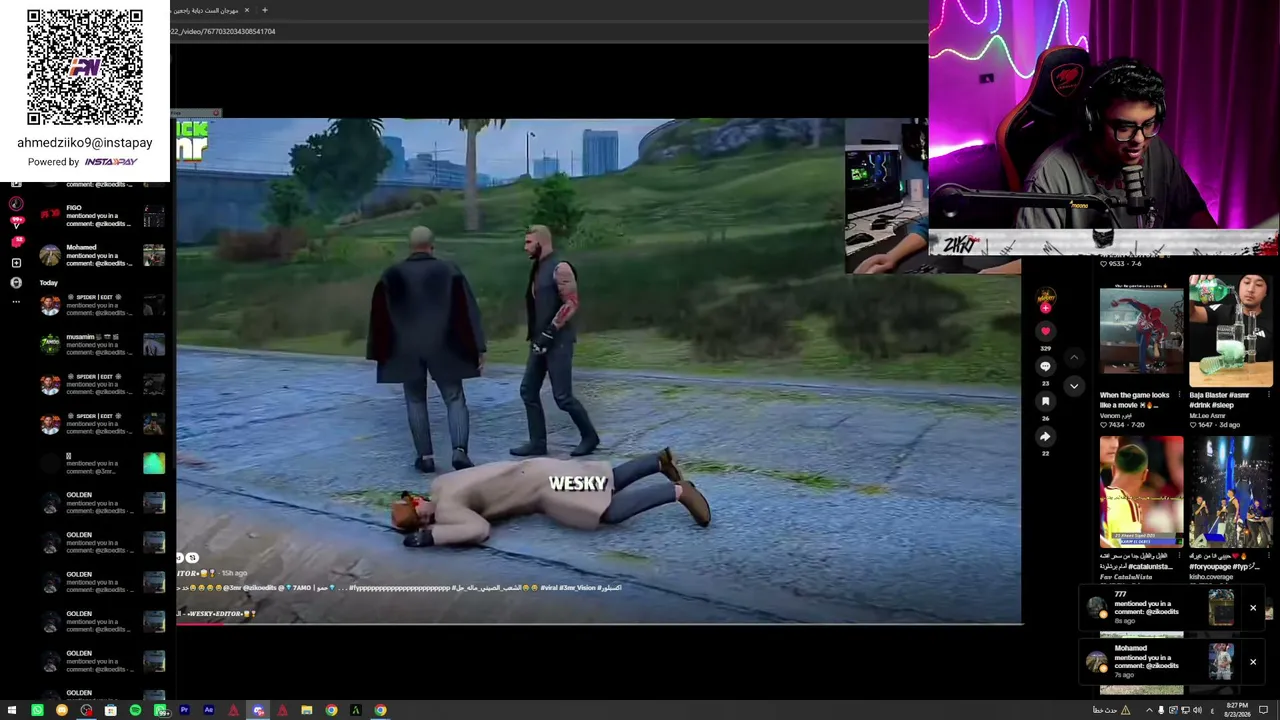Go to the previous video with up arrow
Viewport: 1280px width, 720px height.
(x=1074, y=357)
